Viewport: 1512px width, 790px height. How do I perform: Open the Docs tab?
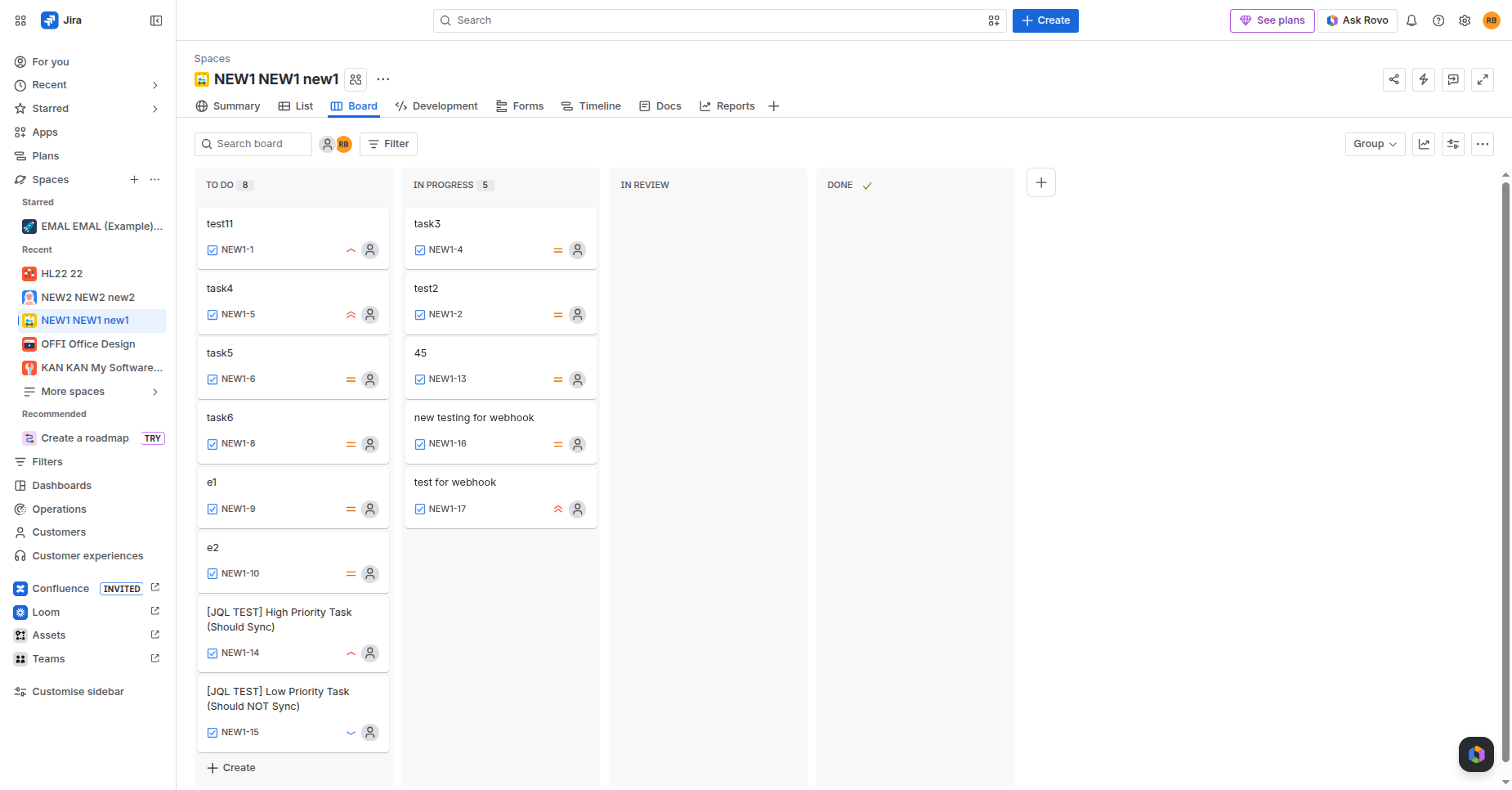coord(660,106)
